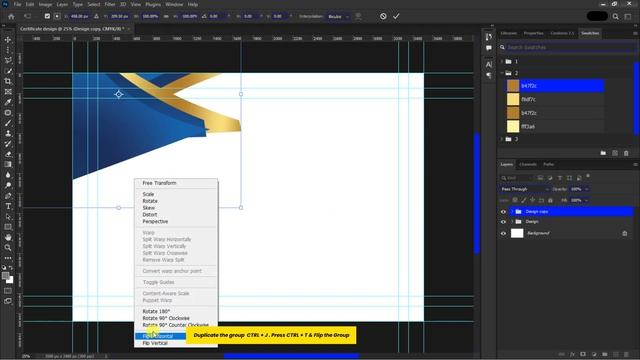Viewport: 640px width, 360px height.
Task: Expand swatch group 1
Action: [502, 62]
